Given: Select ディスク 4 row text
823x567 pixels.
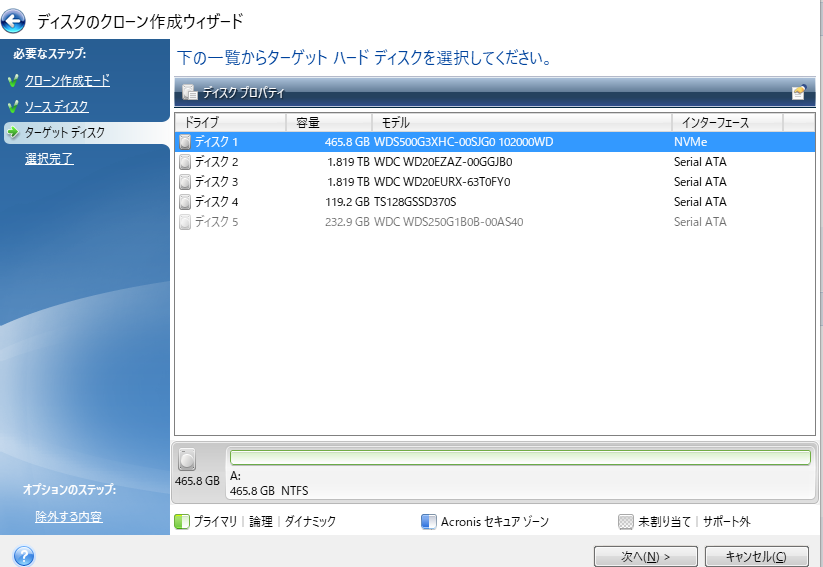Looking at the screenshot, I should coord(216,202).
